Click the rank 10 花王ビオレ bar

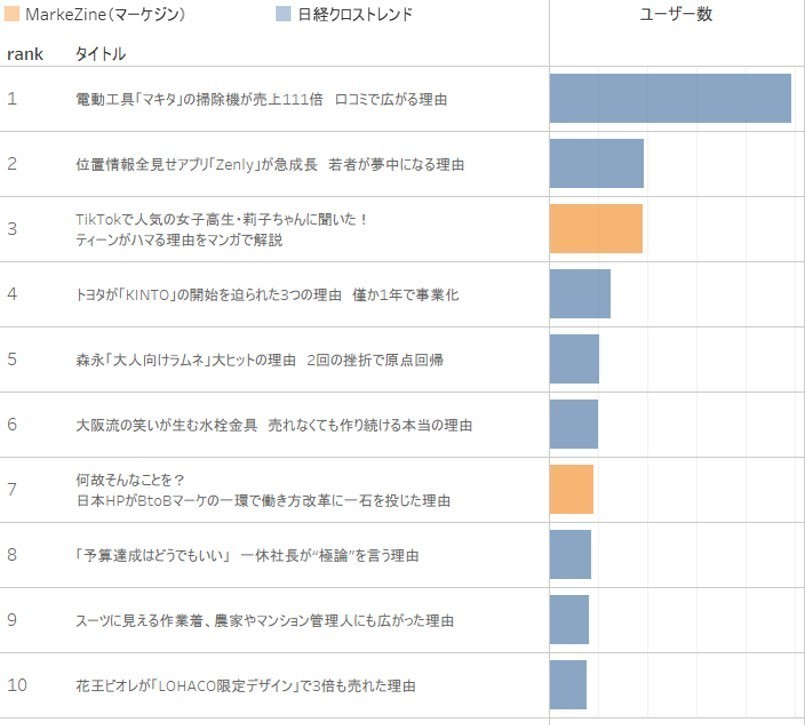point(568,685)
